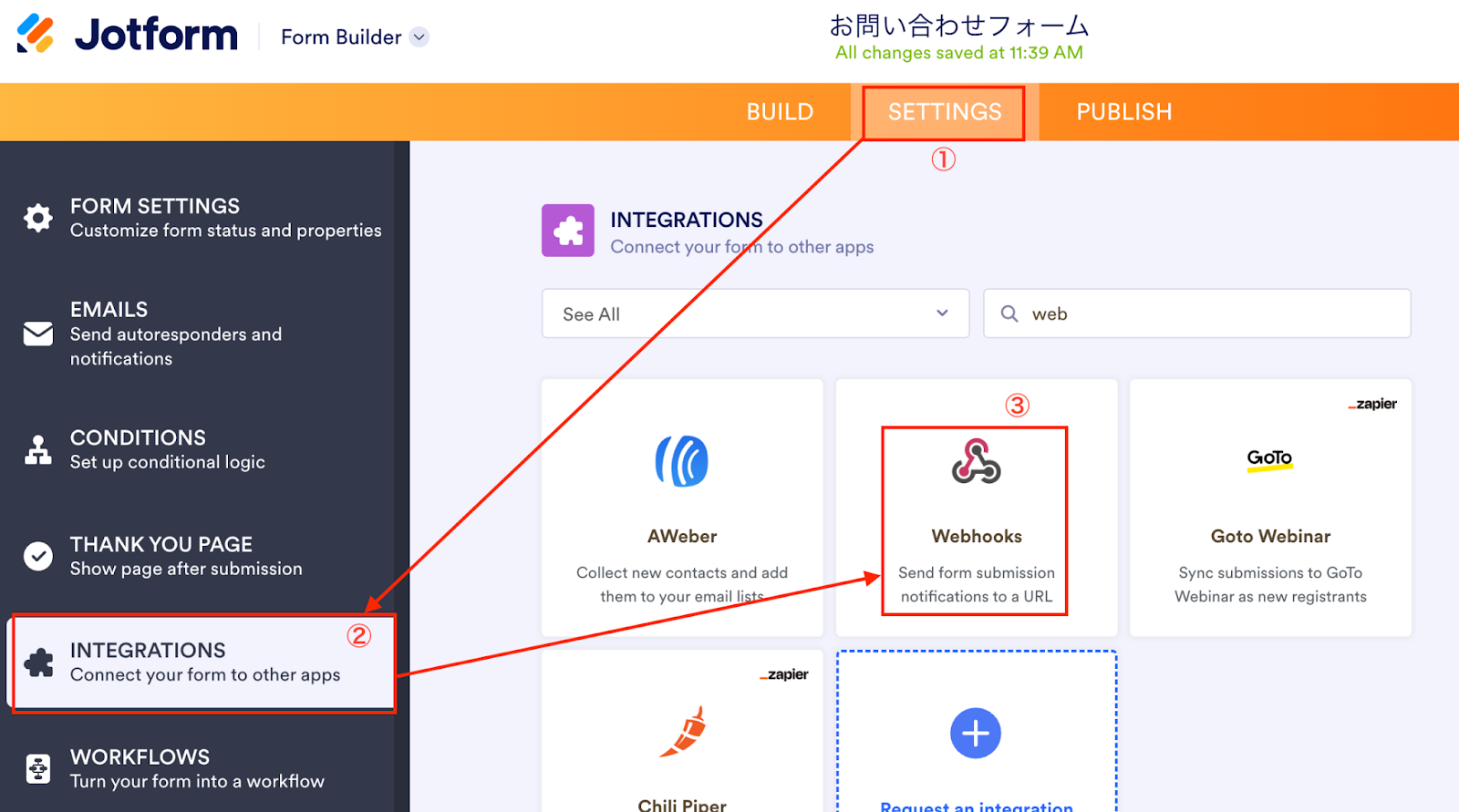The width and height of the screenshot is (1459, 812).
Task: Open the Form Builder dropdown chevron
Action: (419, 37)
